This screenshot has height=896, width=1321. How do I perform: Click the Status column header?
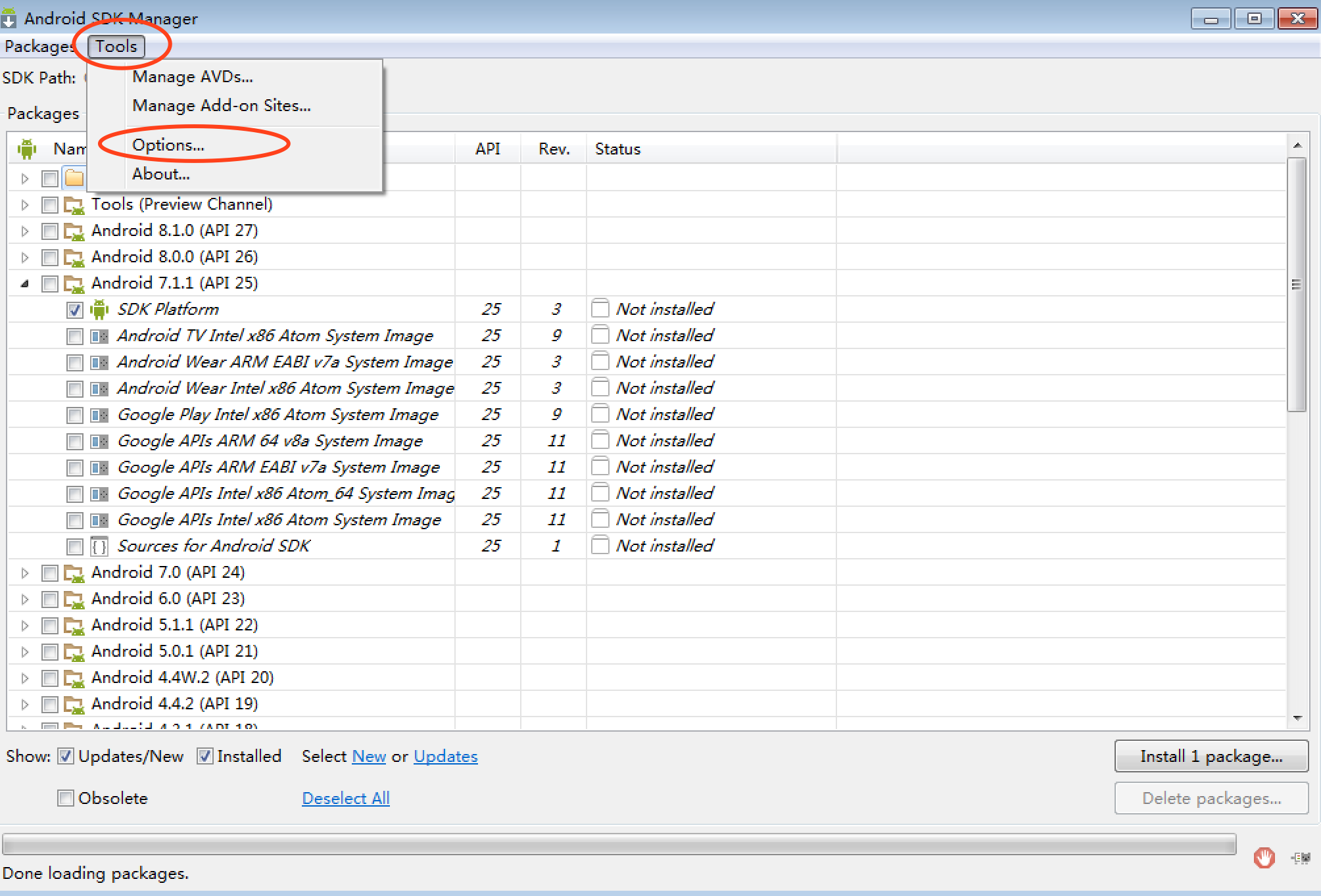(711, 149)
